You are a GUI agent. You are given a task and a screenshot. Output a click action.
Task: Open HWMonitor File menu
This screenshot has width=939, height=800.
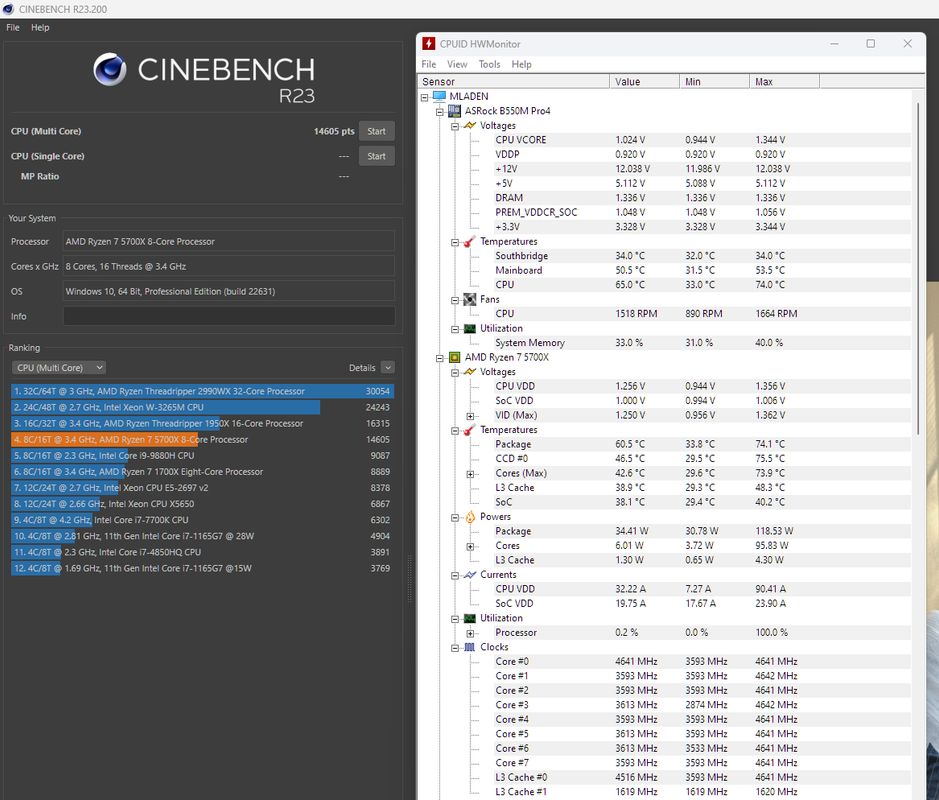(429, 64)
